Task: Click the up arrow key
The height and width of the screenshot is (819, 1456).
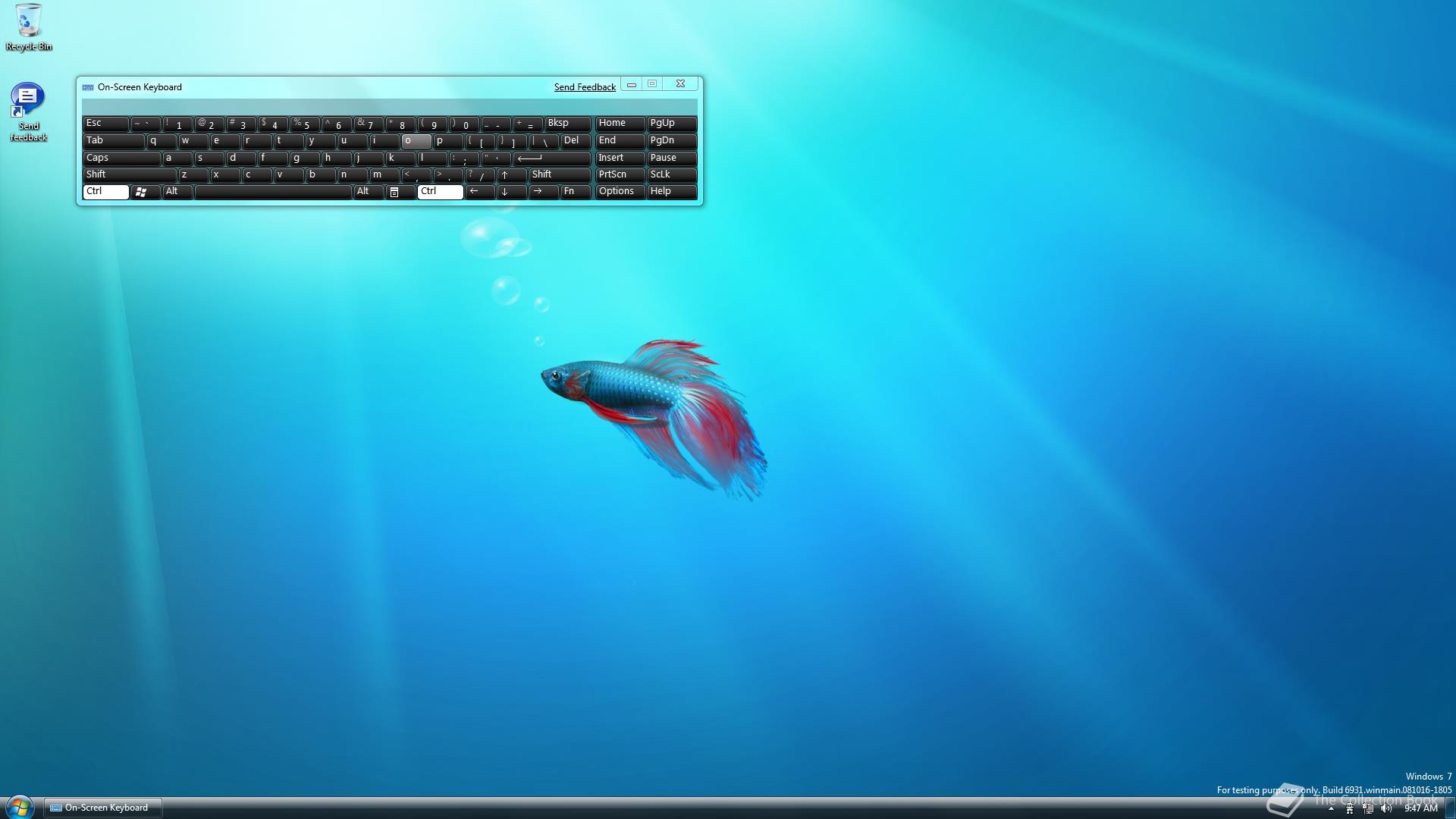Action: (x=511, y=175)
